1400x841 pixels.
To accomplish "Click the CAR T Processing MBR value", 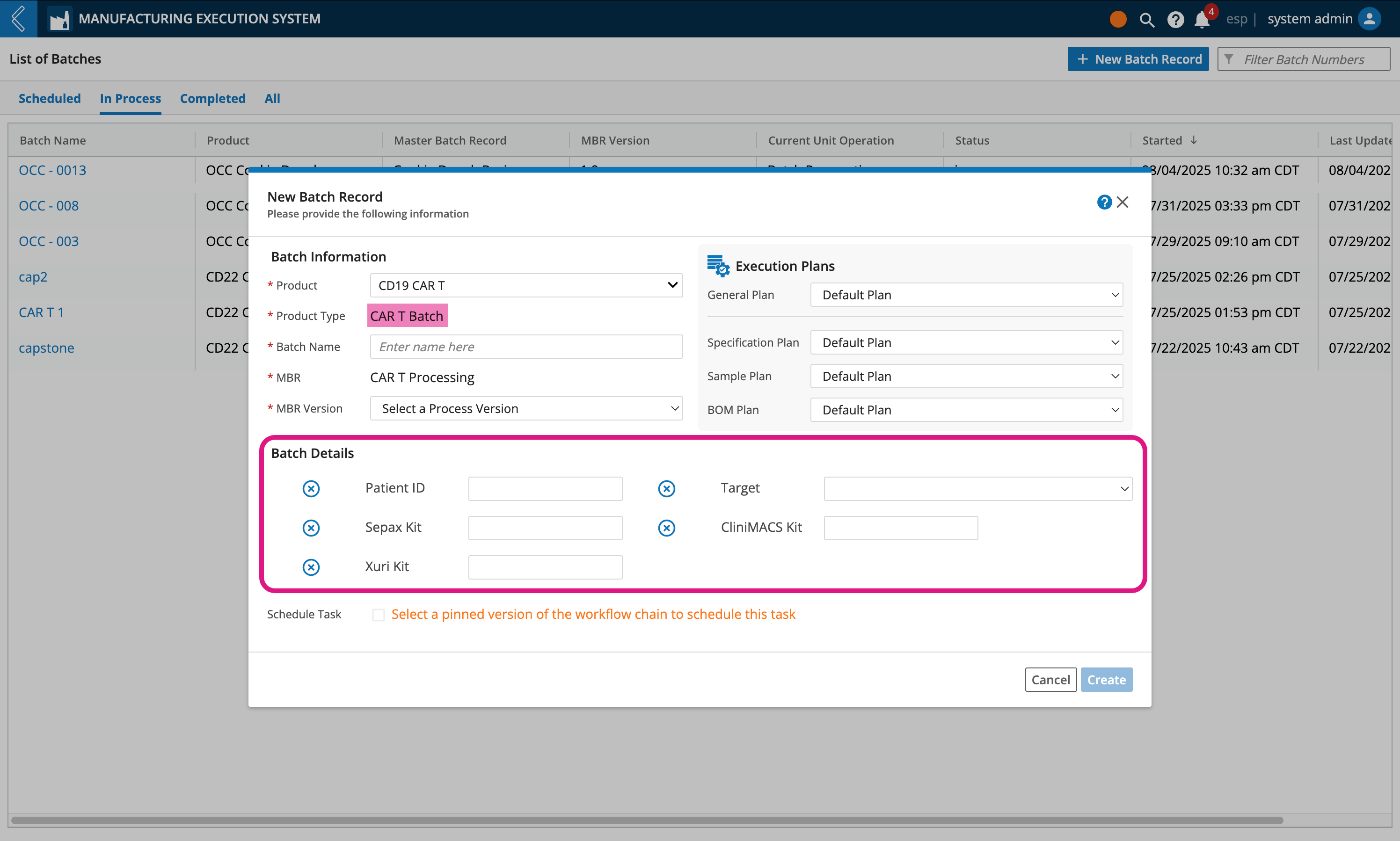I will pyautogui.click(x=422, y=377).
